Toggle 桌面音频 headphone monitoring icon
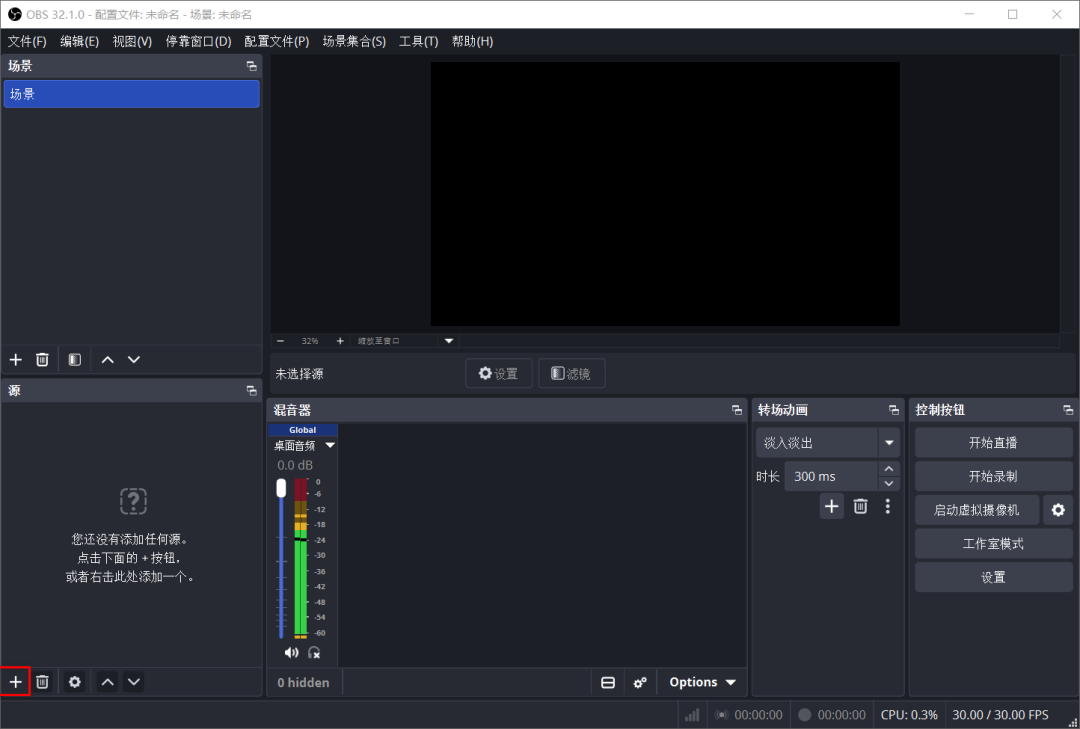This screenshot has height=729, width=1080. 314,652
